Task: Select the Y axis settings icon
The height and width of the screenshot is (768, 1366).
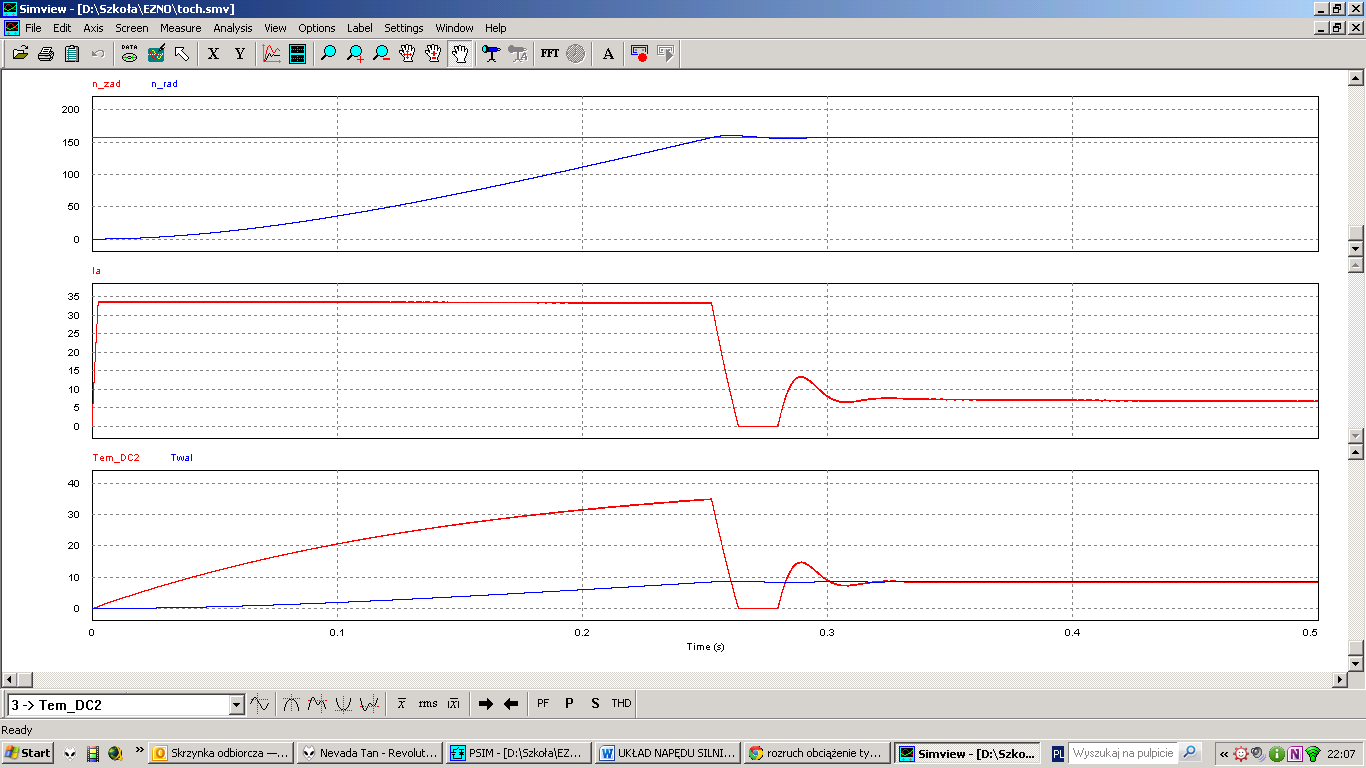Action: coord(240,54)
